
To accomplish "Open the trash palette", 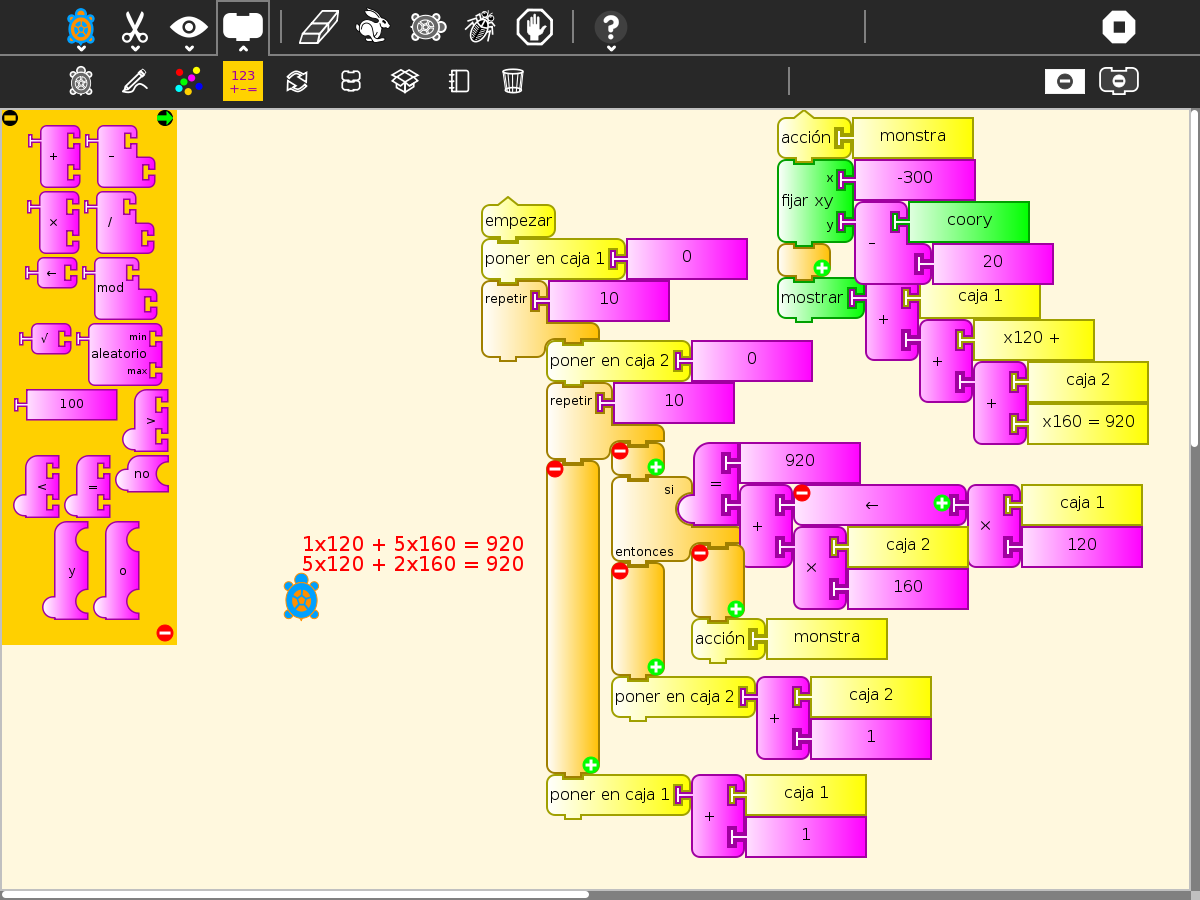I will tap(513, 81).
